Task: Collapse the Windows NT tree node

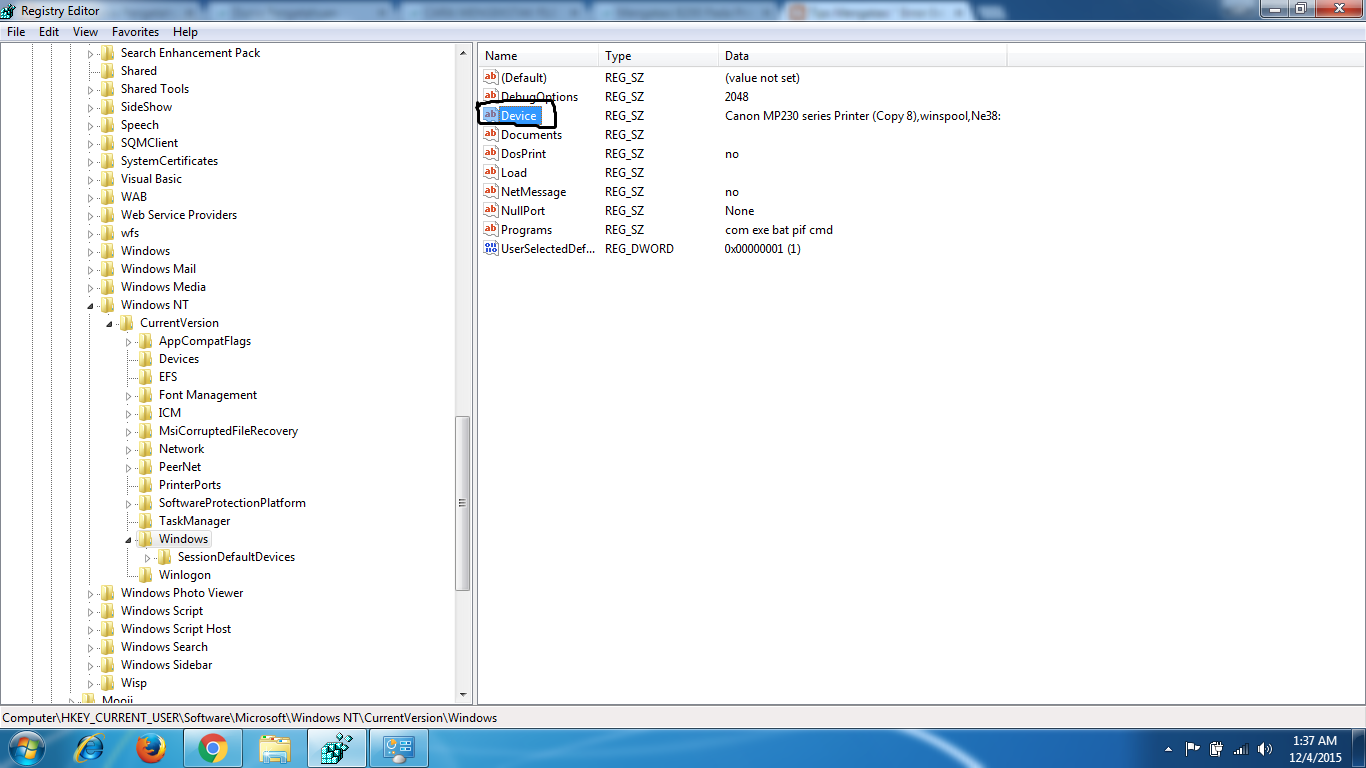Action: (x=90, y=305)
